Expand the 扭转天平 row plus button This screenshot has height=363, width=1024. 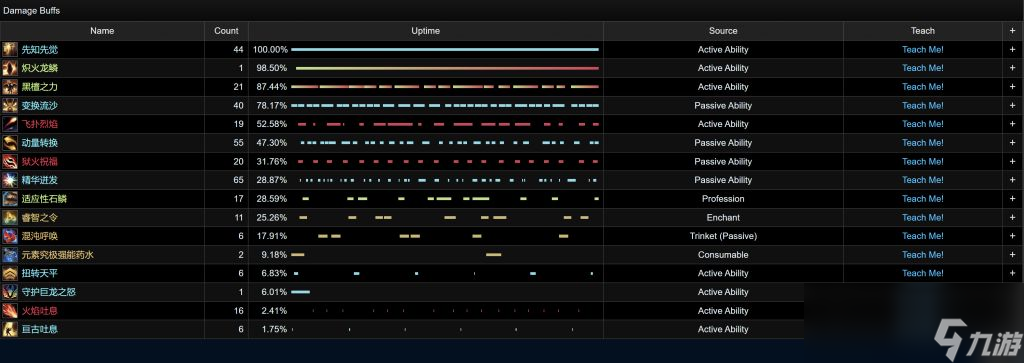coord(1012,273)
